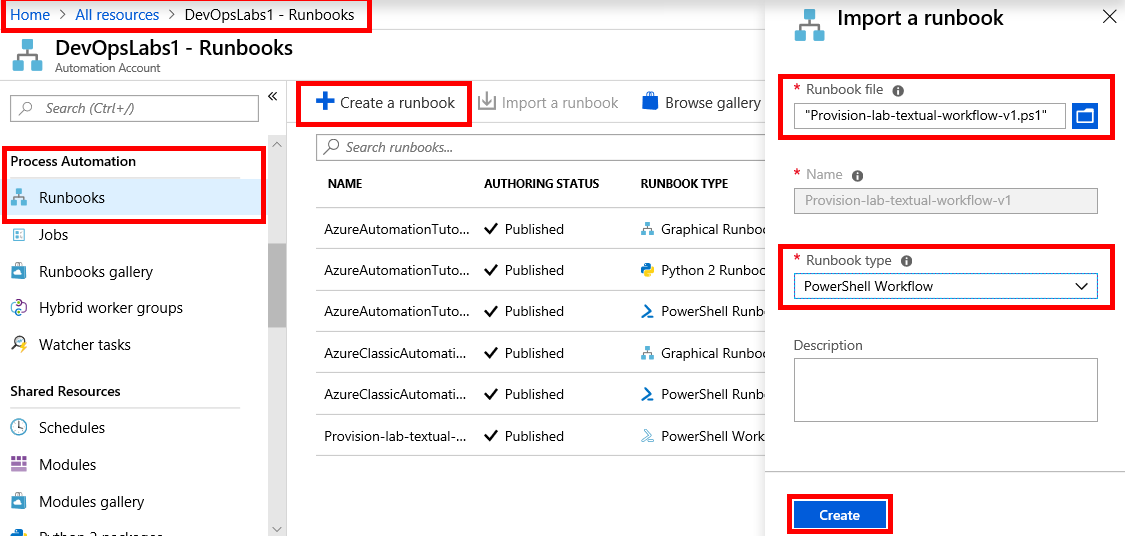The image size is (1125, 536).
Task: Click Create a runbook in the toolbar
Action: 385,103
